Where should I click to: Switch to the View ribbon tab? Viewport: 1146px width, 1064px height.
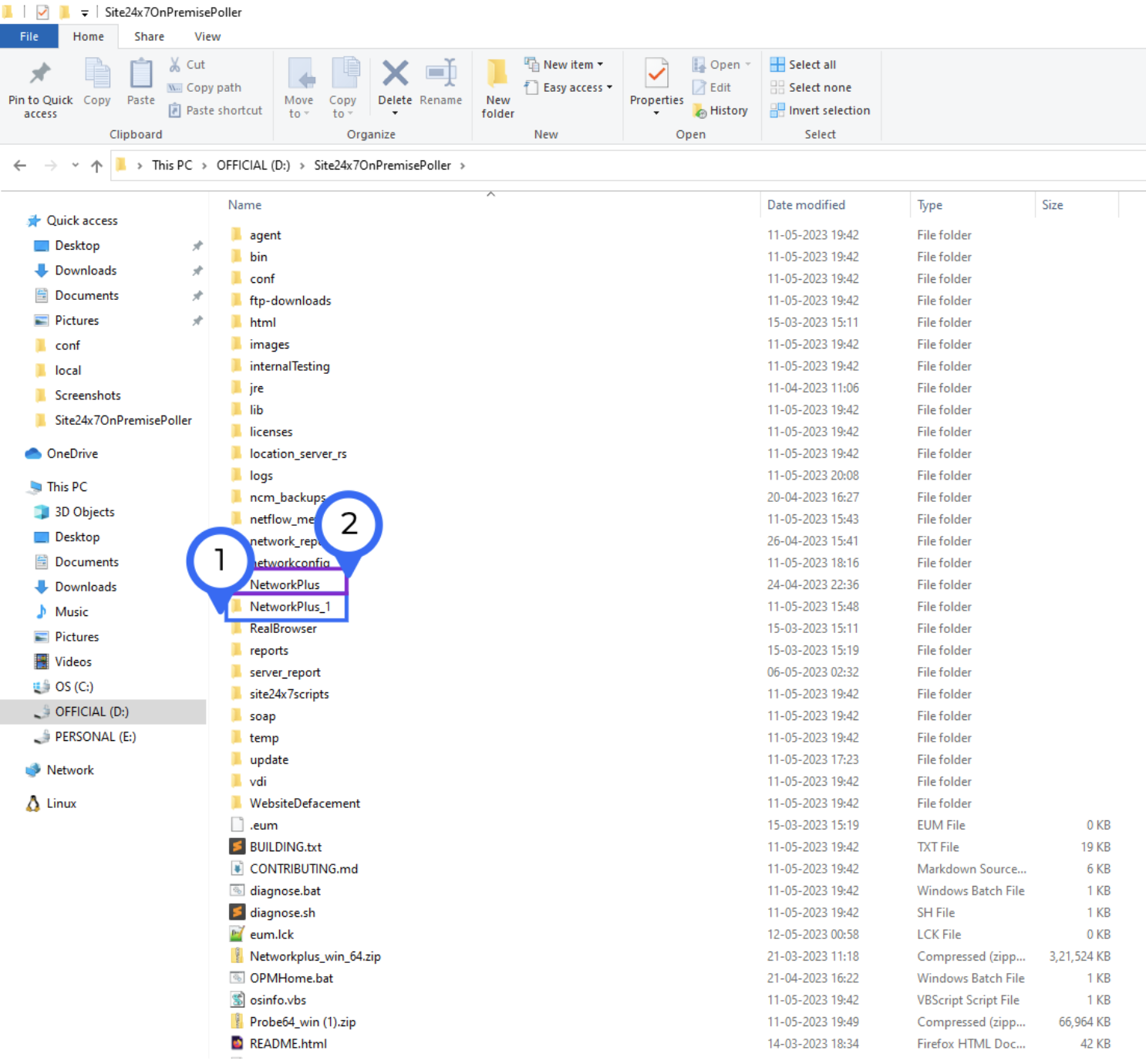click(x=207, y=36)
